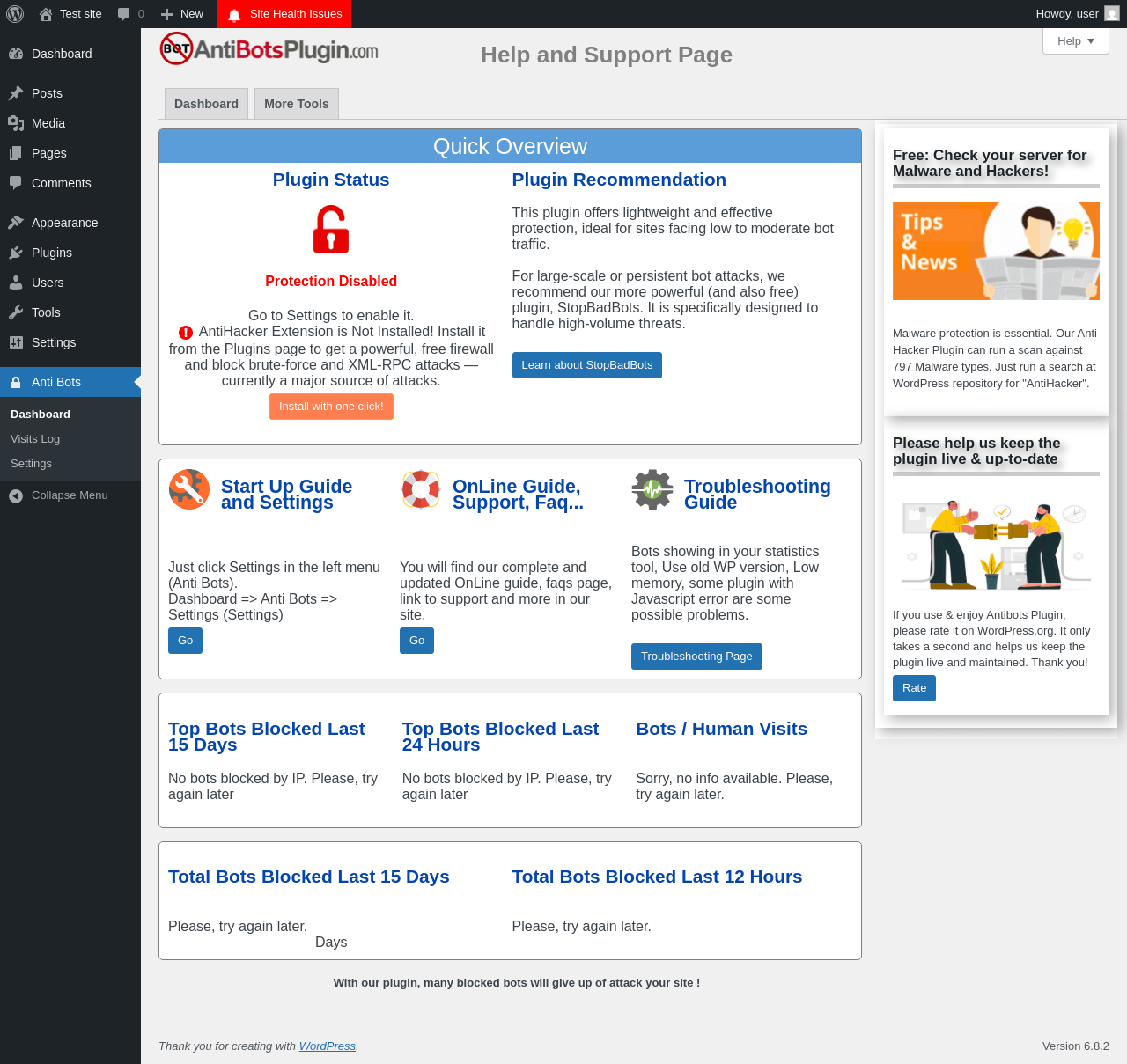
Task: Click the lifebuoy OnLine Guide icon
Action: pos(421,489)
